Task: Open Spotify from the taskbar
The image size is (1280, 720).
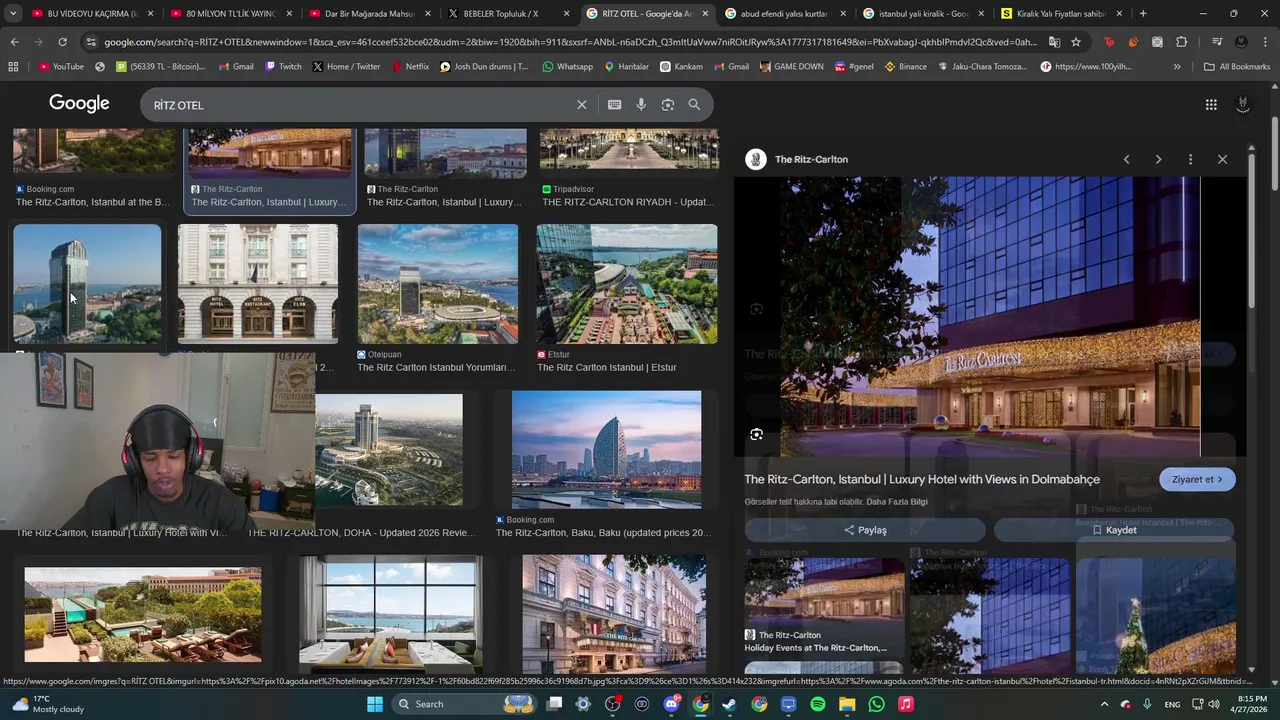Action: (818, 704)
